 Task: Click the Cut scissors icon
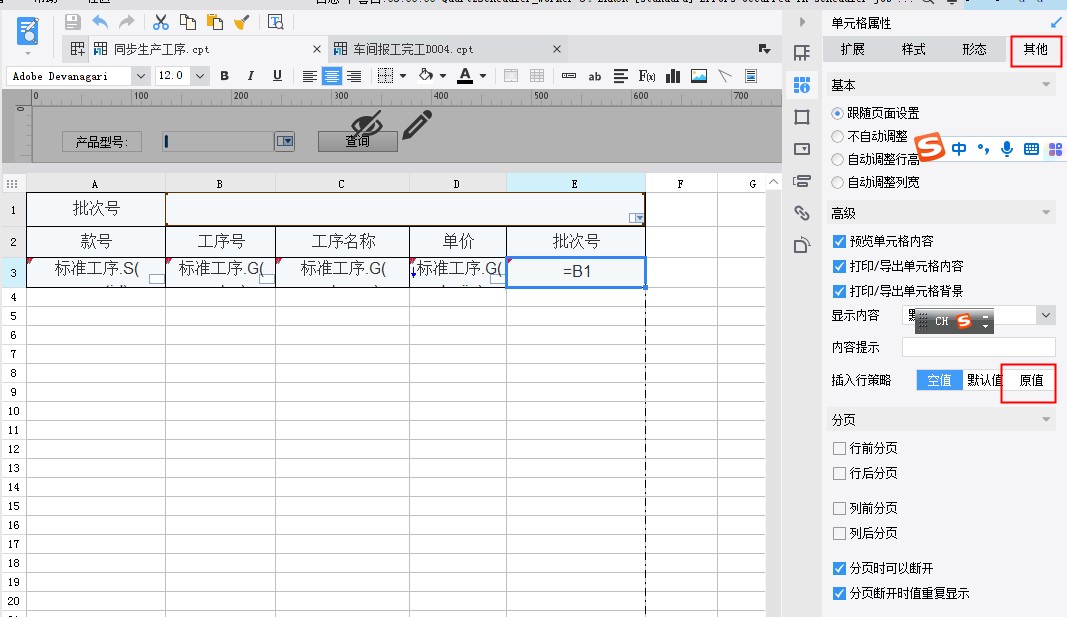tap(160, 21)
